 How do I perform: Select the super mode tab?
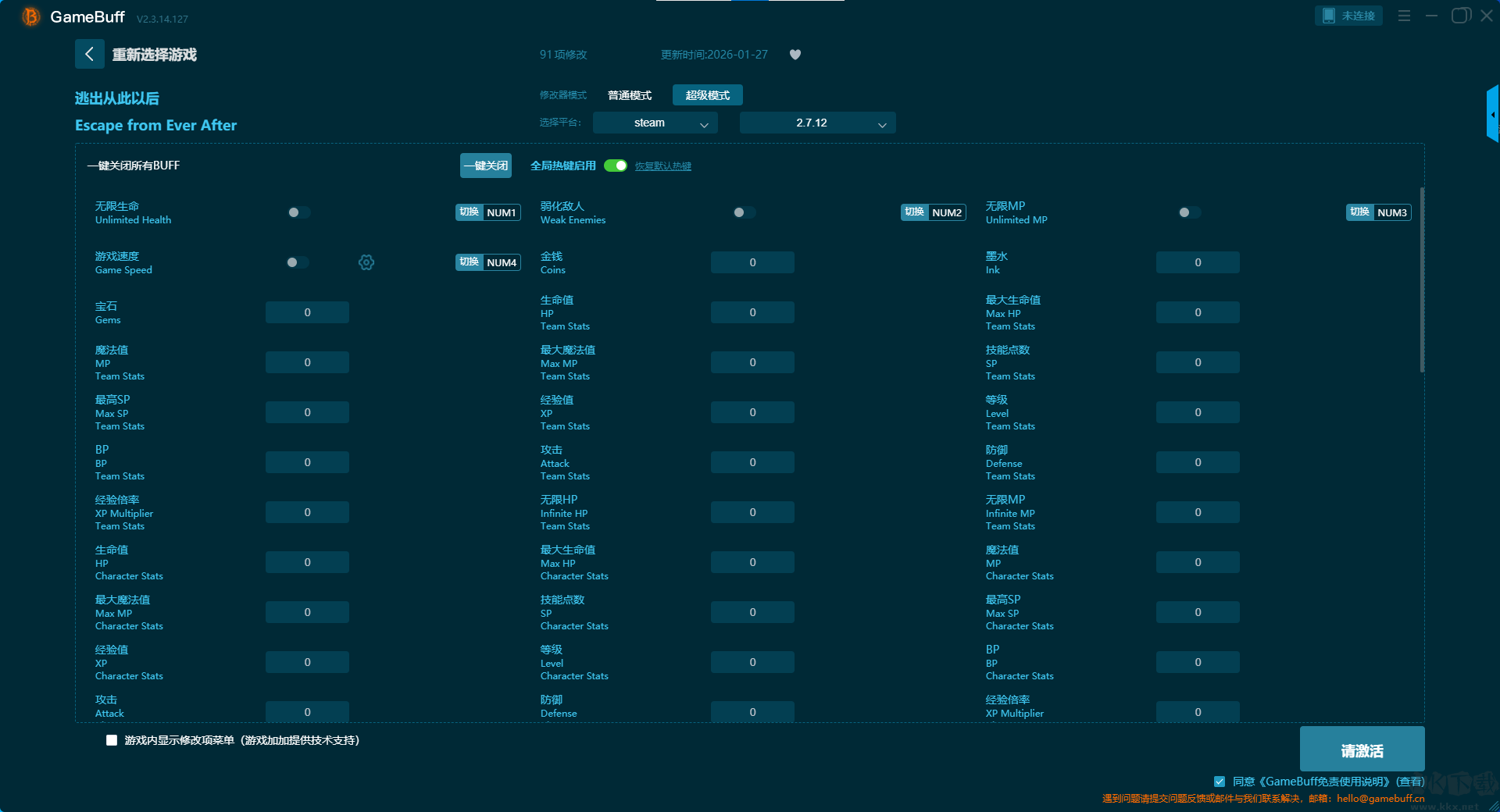pyautogui.click(x=707, y=95)
